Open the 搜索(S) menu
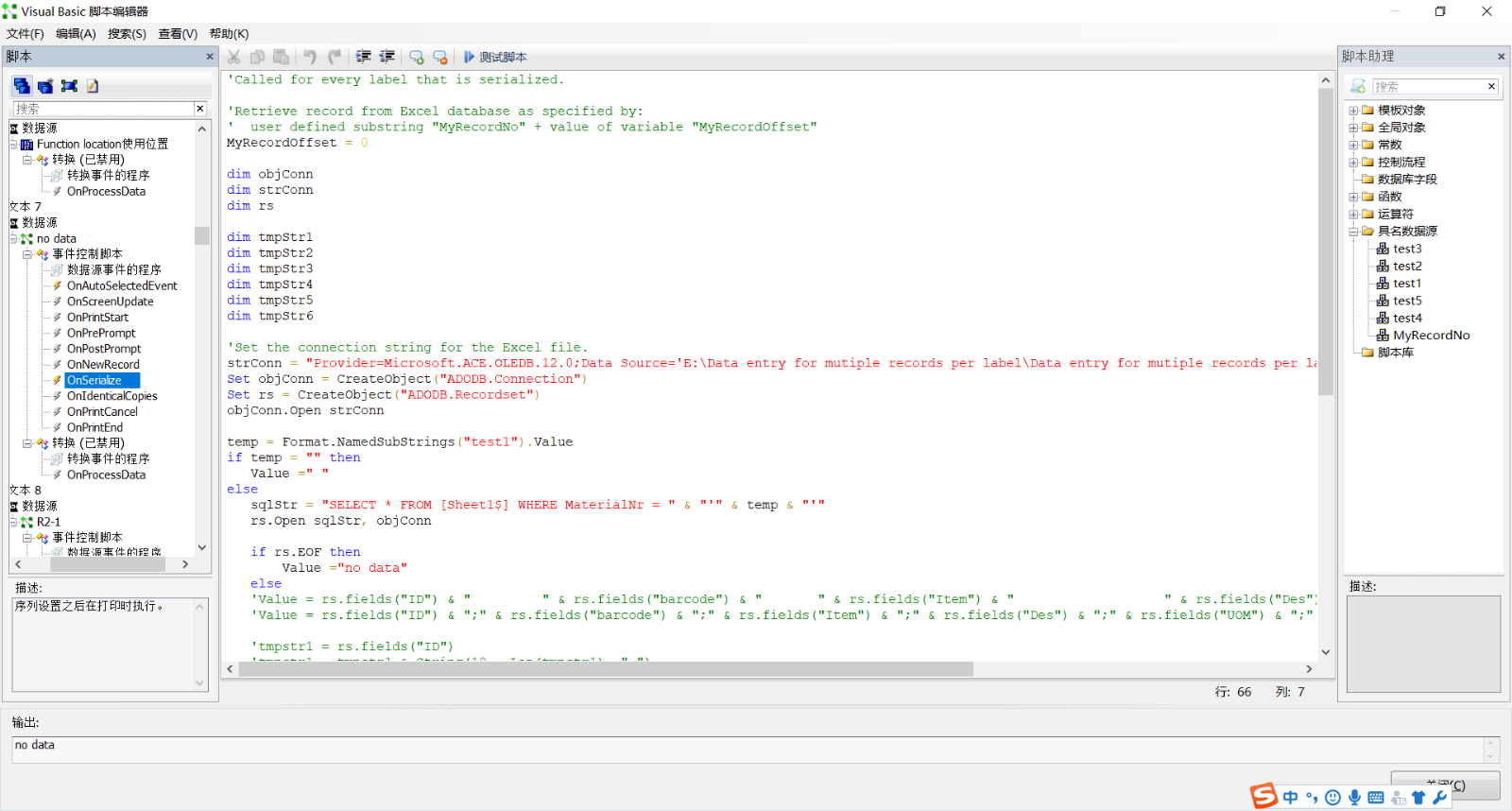Image resolution: width=1512 pixels, height=811 pixels. [x=127, y=34]
